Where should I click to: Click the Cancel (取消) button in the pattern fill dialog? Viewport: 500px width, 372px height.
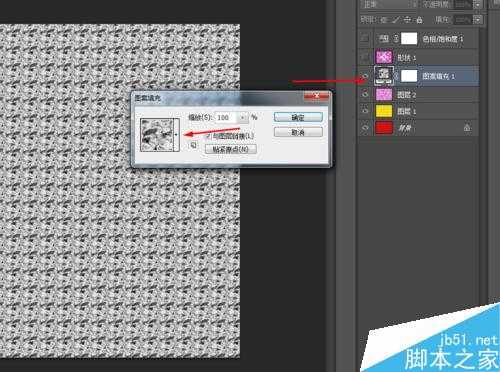coord(298,132)
